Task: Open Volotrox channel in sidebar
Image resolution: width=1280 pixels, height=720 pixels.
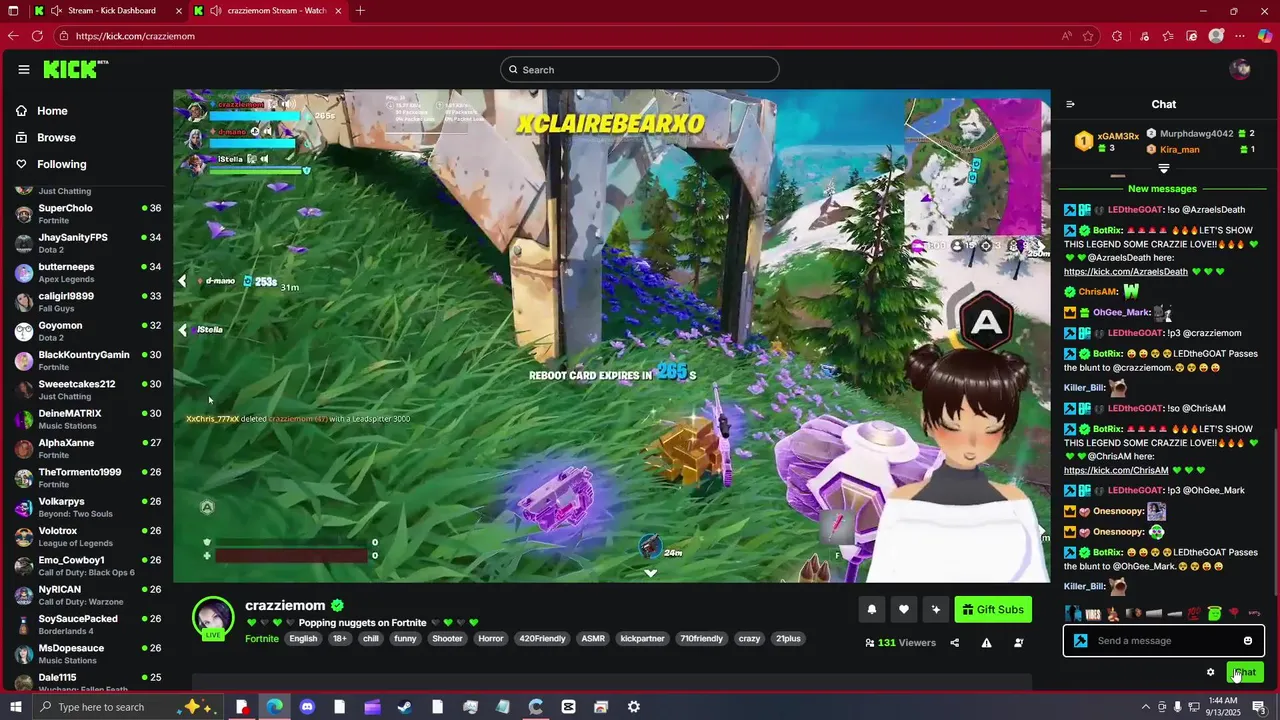Action: click(88, 536)
